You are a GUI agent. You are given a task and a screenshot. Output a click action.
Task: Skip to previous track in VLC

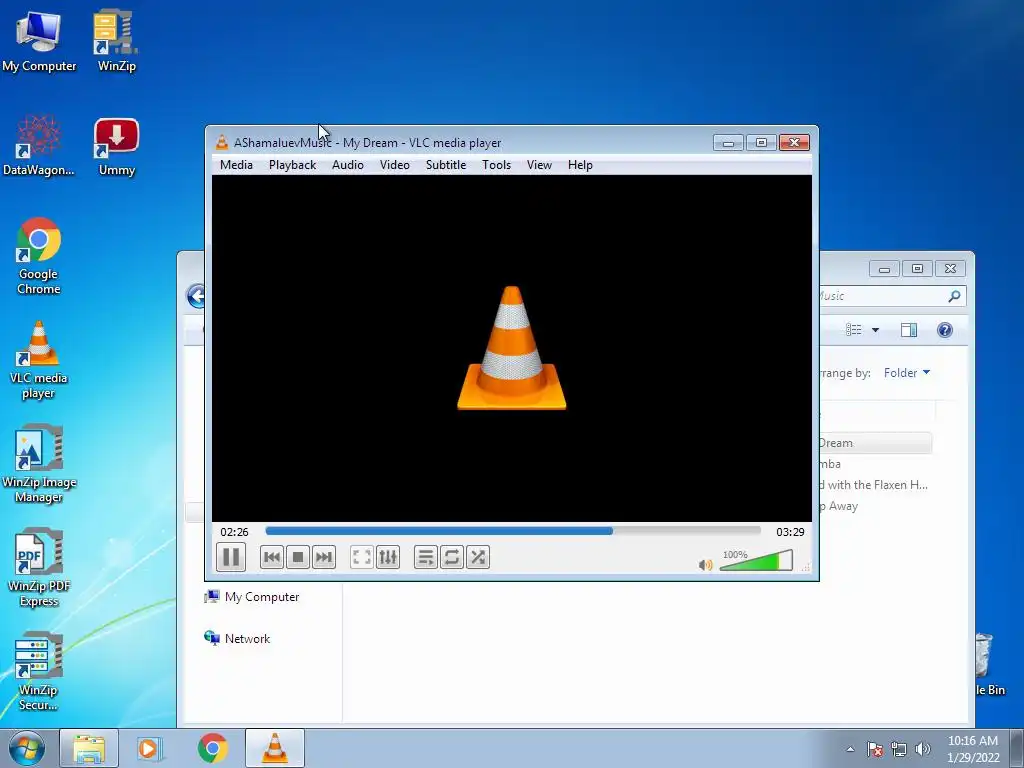[272, 557]
